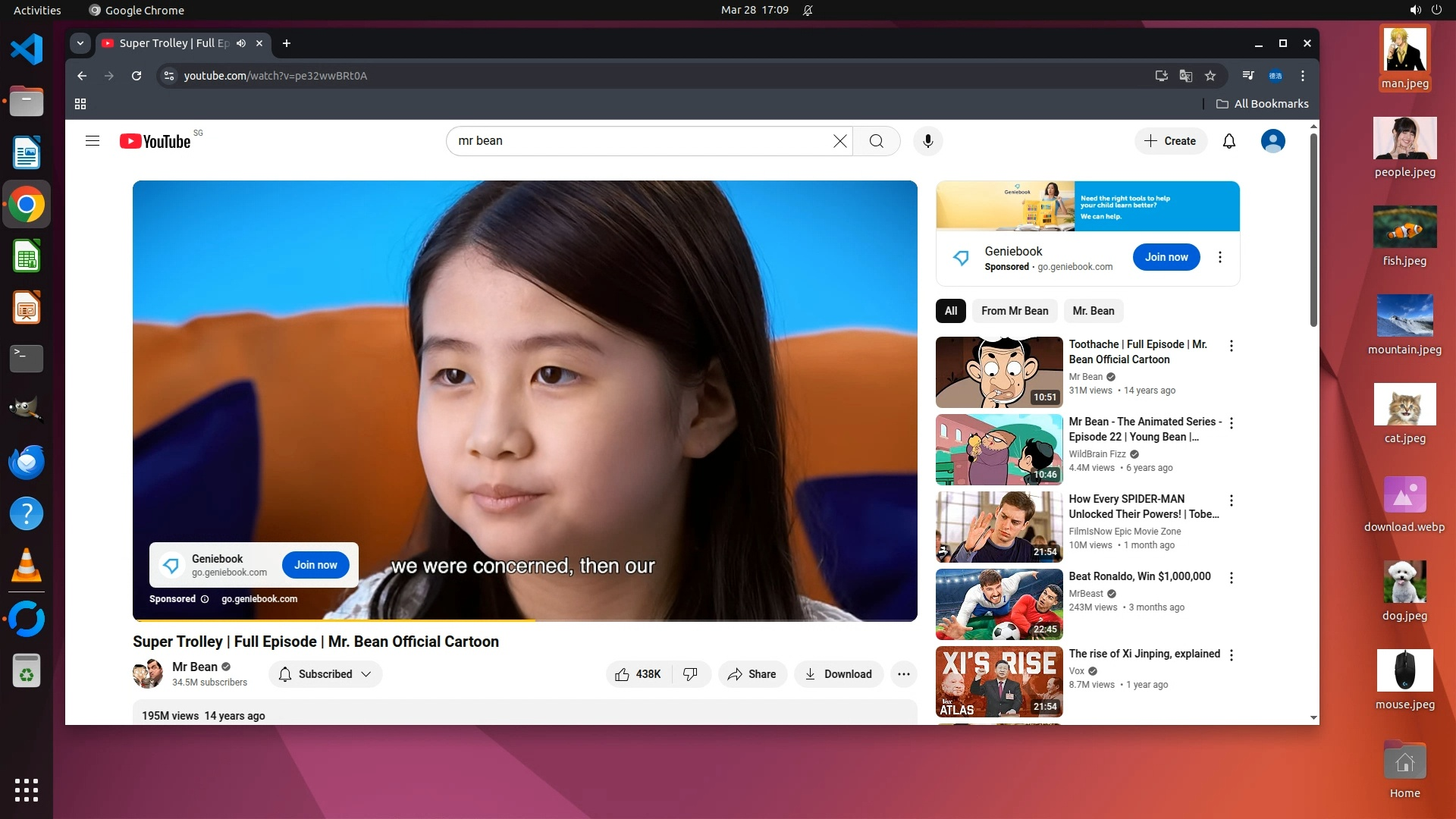Click the Chrome reload page icon
Viewport: 1456px width, 819px height.
pos(136,76)
